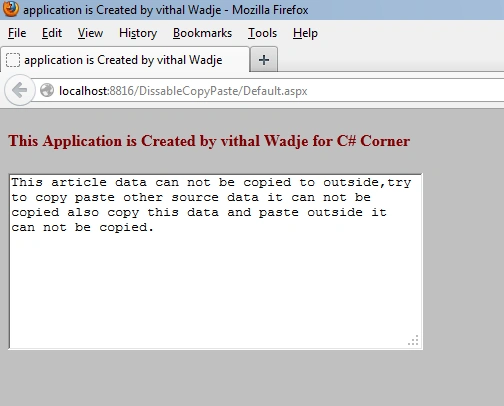The height and width of the screenshot is (406, 504).
Task: Click the line starting 'This article data'
Action: [x=211, y=183]
